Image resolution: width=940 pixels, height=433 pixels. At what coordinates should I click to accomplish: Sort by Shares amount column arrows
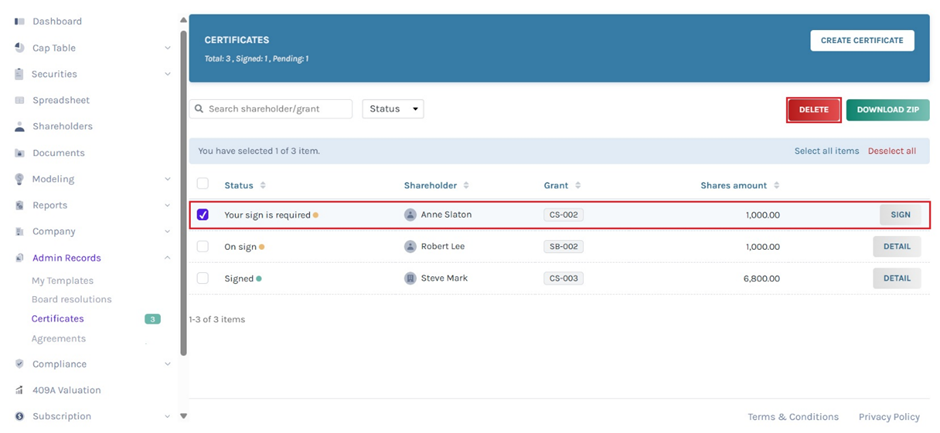pos(779,185)
